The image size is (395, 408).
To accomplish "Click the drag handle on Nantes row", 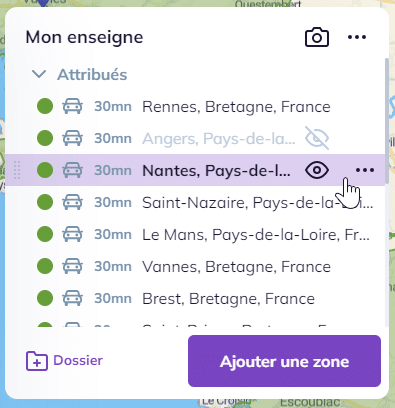I will point(17,170).
